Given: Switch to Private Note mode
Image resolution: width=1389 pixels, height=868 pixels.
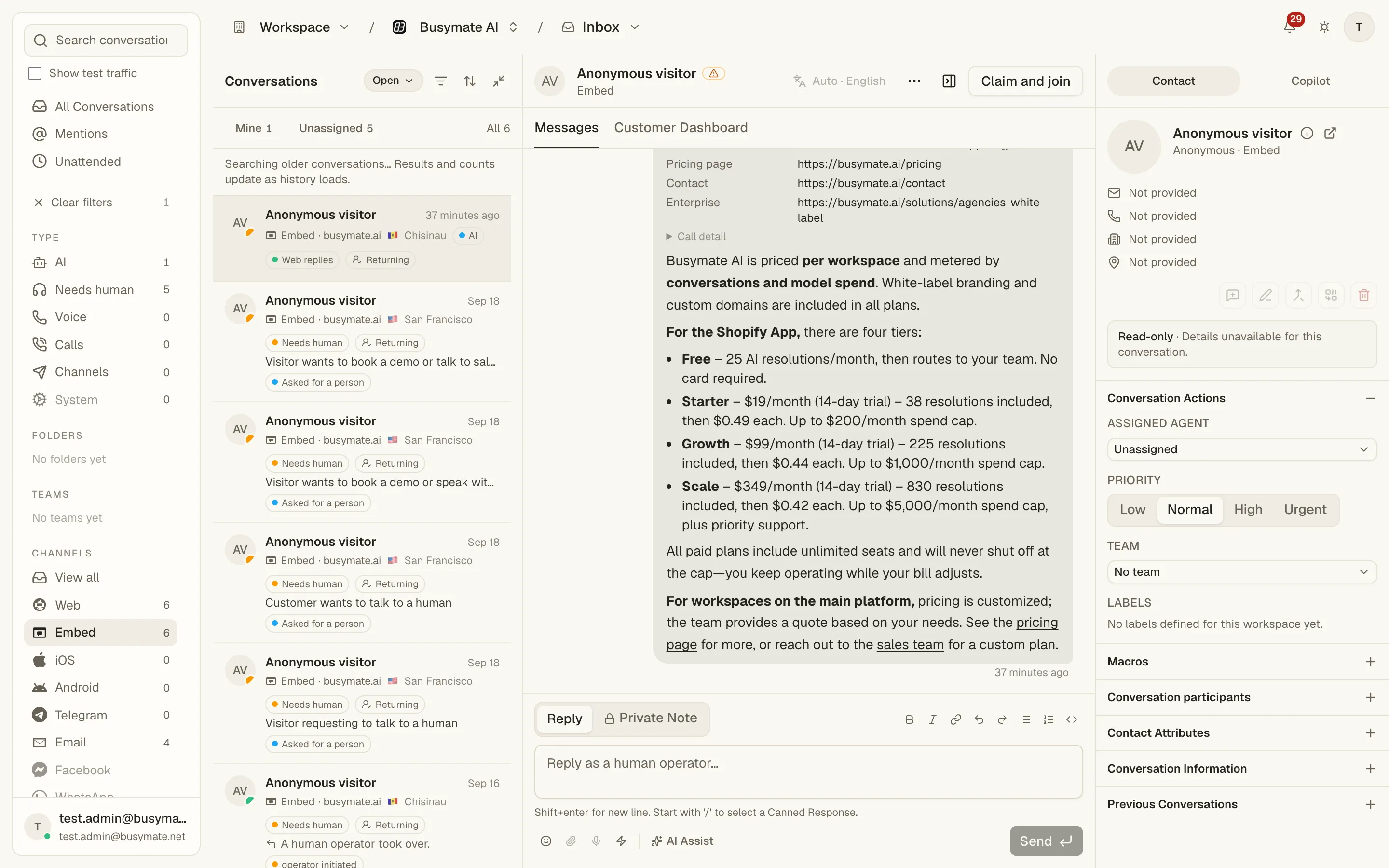Looking at the screenshot, I should [650, 718].
